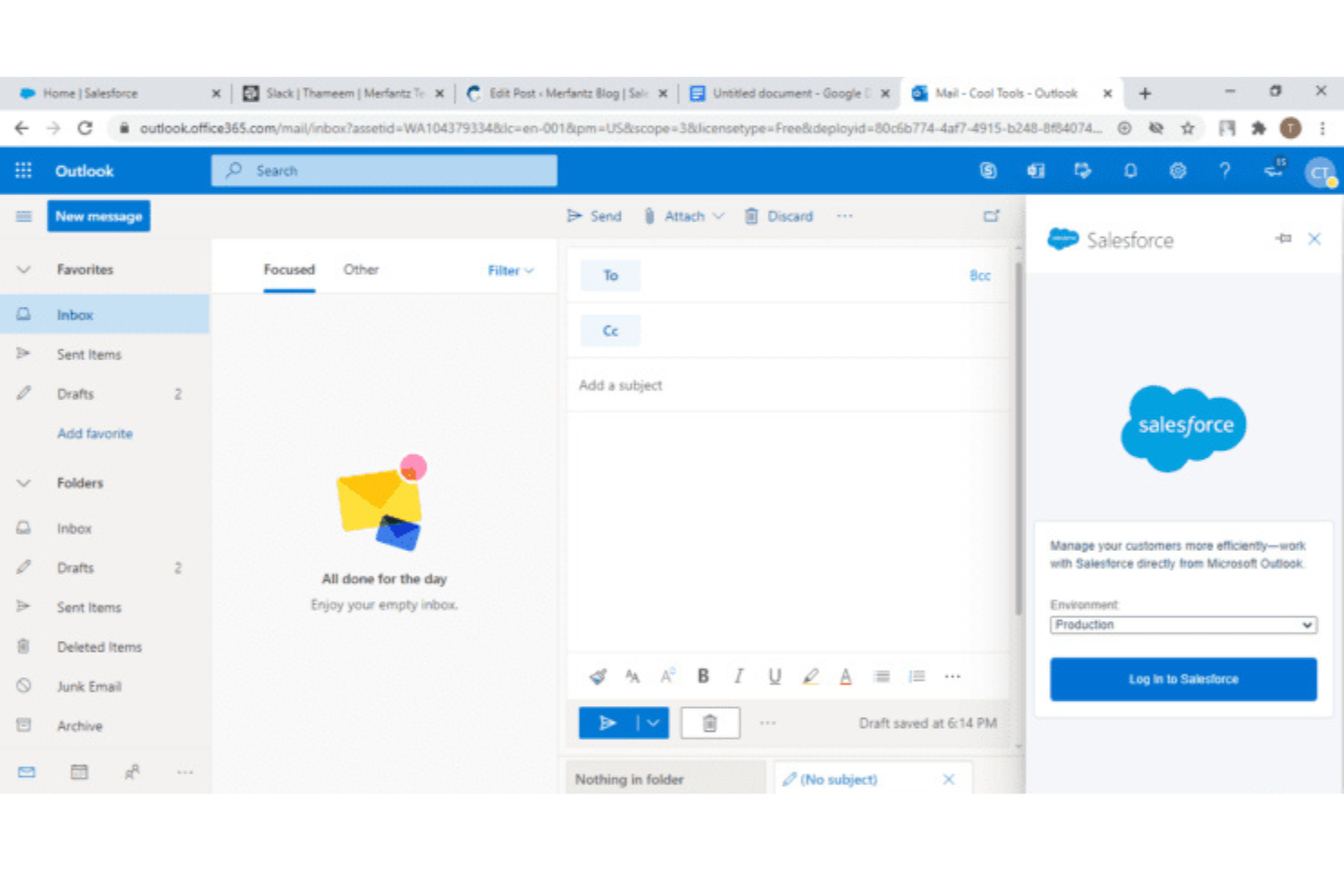Image resolution: width=1344 pixels, height=896 pixels.
Task: Select the font color tool
Action: [845, 676]
